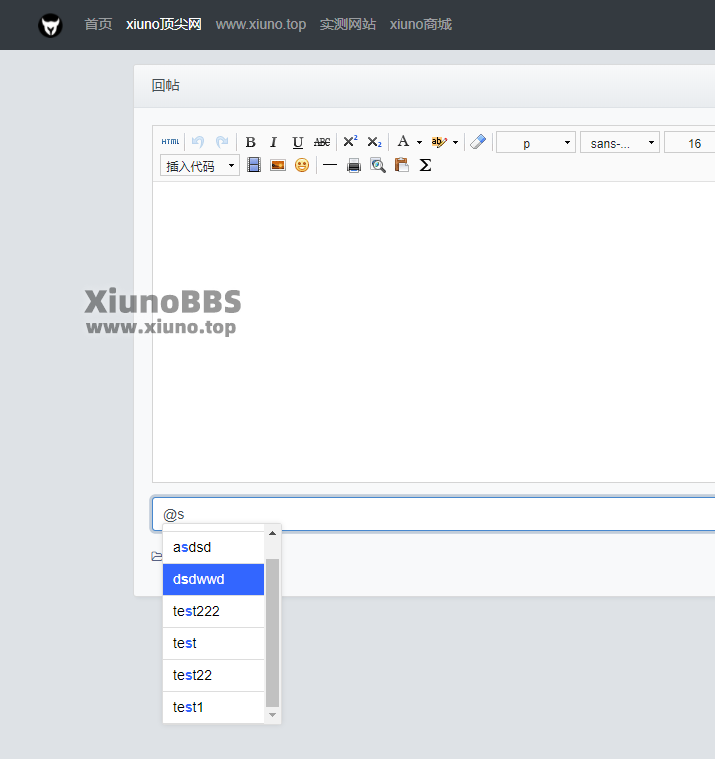Open the highlight color dropdown arrow

(x=456, y=142)
